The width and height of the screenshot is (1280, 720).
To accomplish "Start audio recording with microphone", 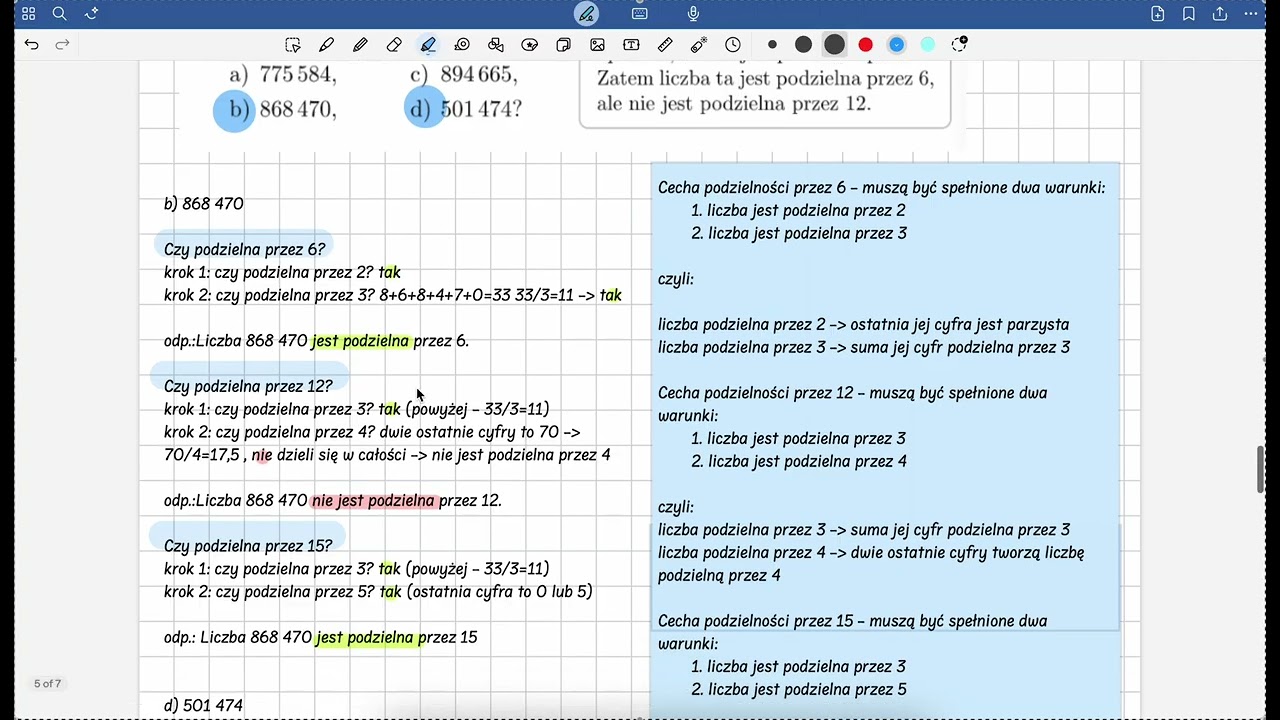I will pos(693,14).
